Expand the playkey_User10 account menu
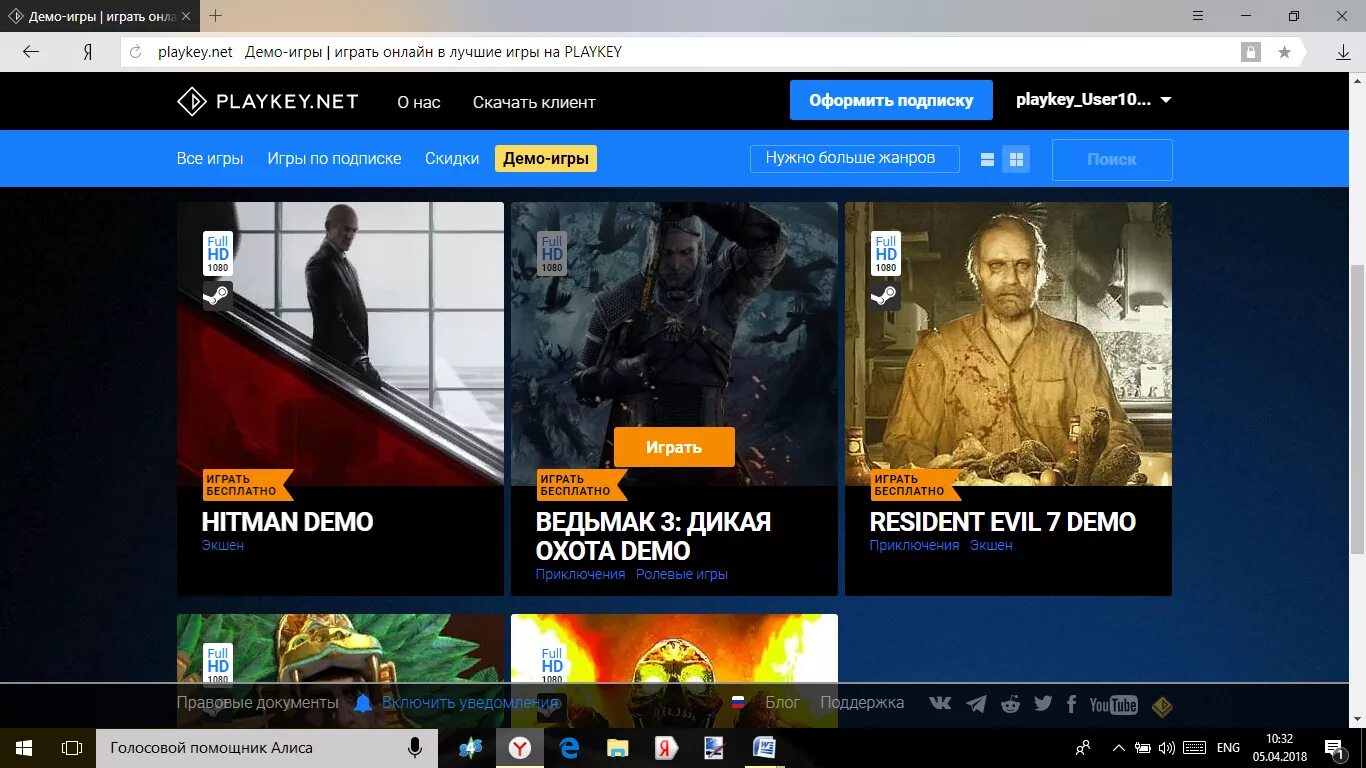The height and width of the screenshot is (768, 1366). point(1092,100)
